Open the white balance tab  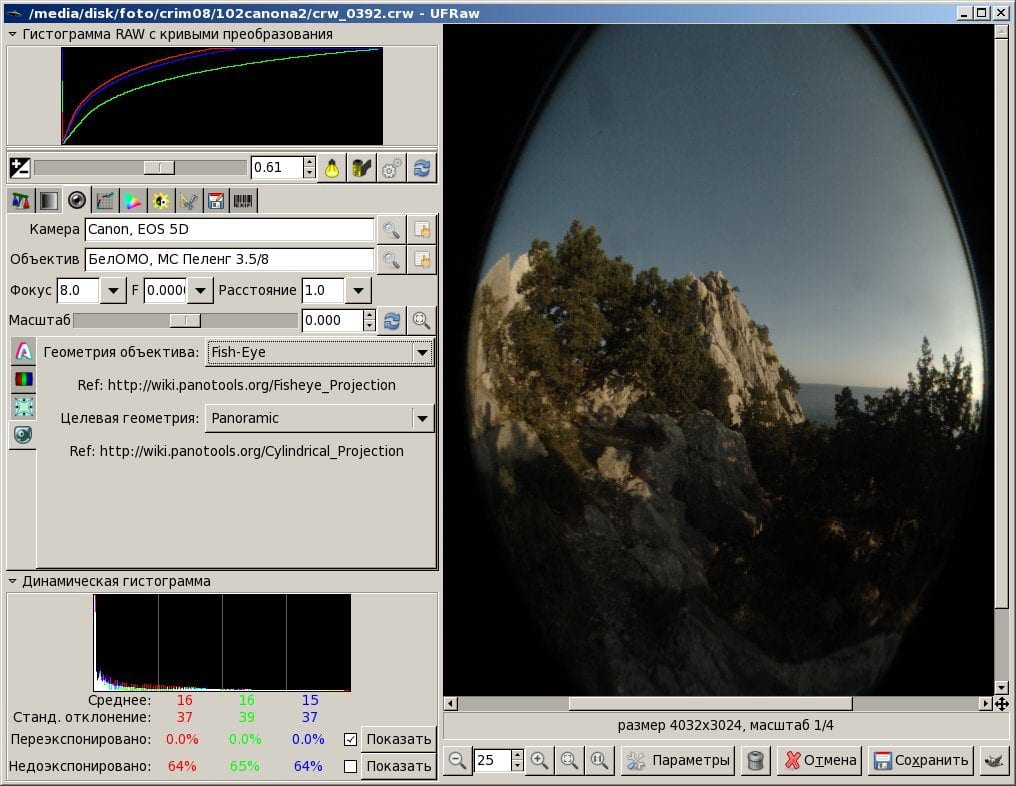tap(21, 201)
